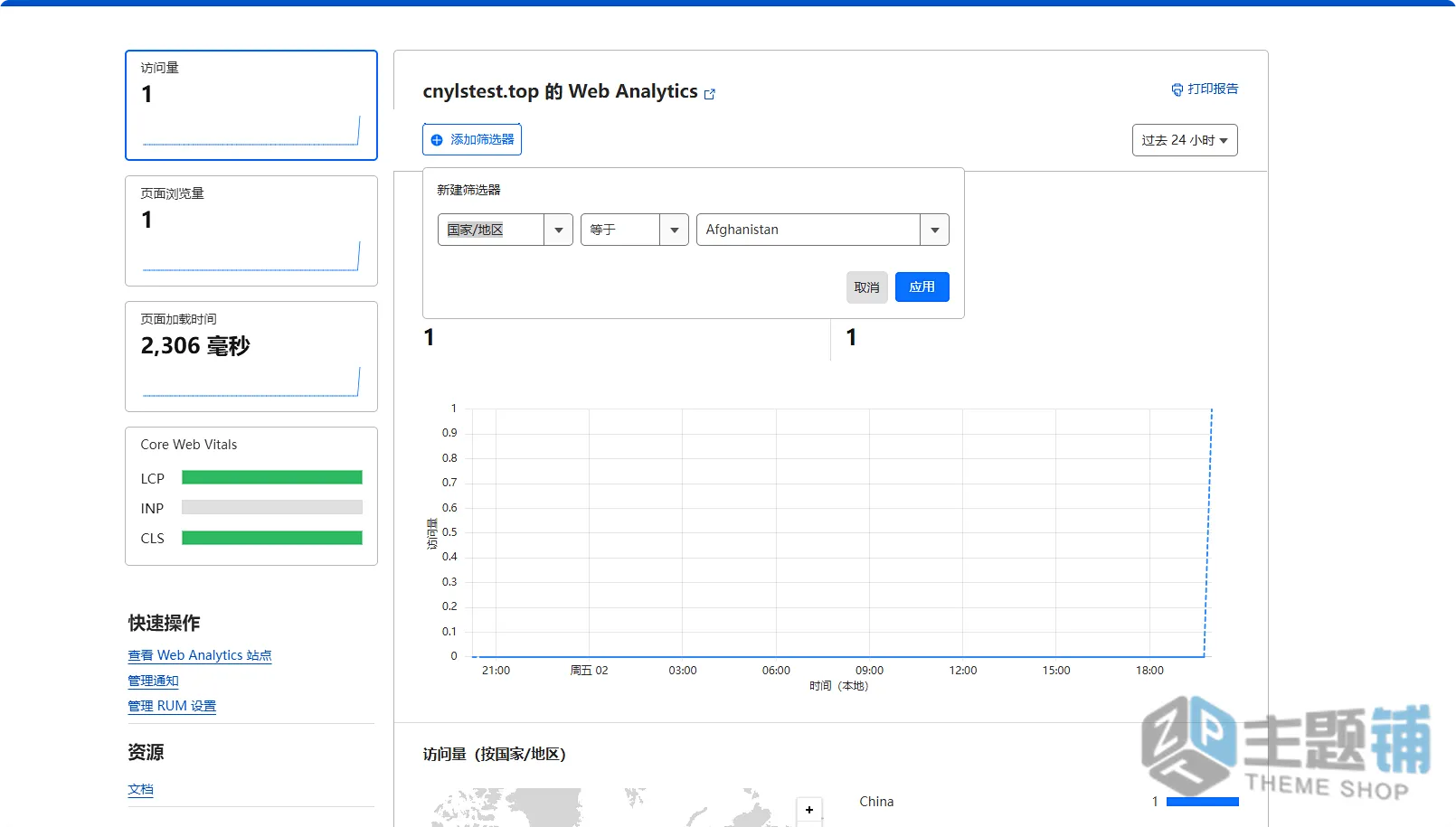Click the China row label
This screenshot has width=1456, height=827.
coord(876,802)
